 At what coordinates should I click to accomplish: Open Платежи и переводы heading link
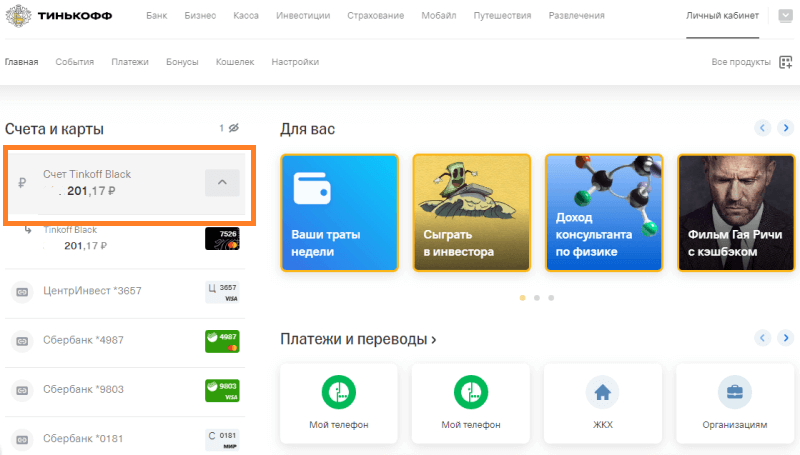tap(358, 339)
